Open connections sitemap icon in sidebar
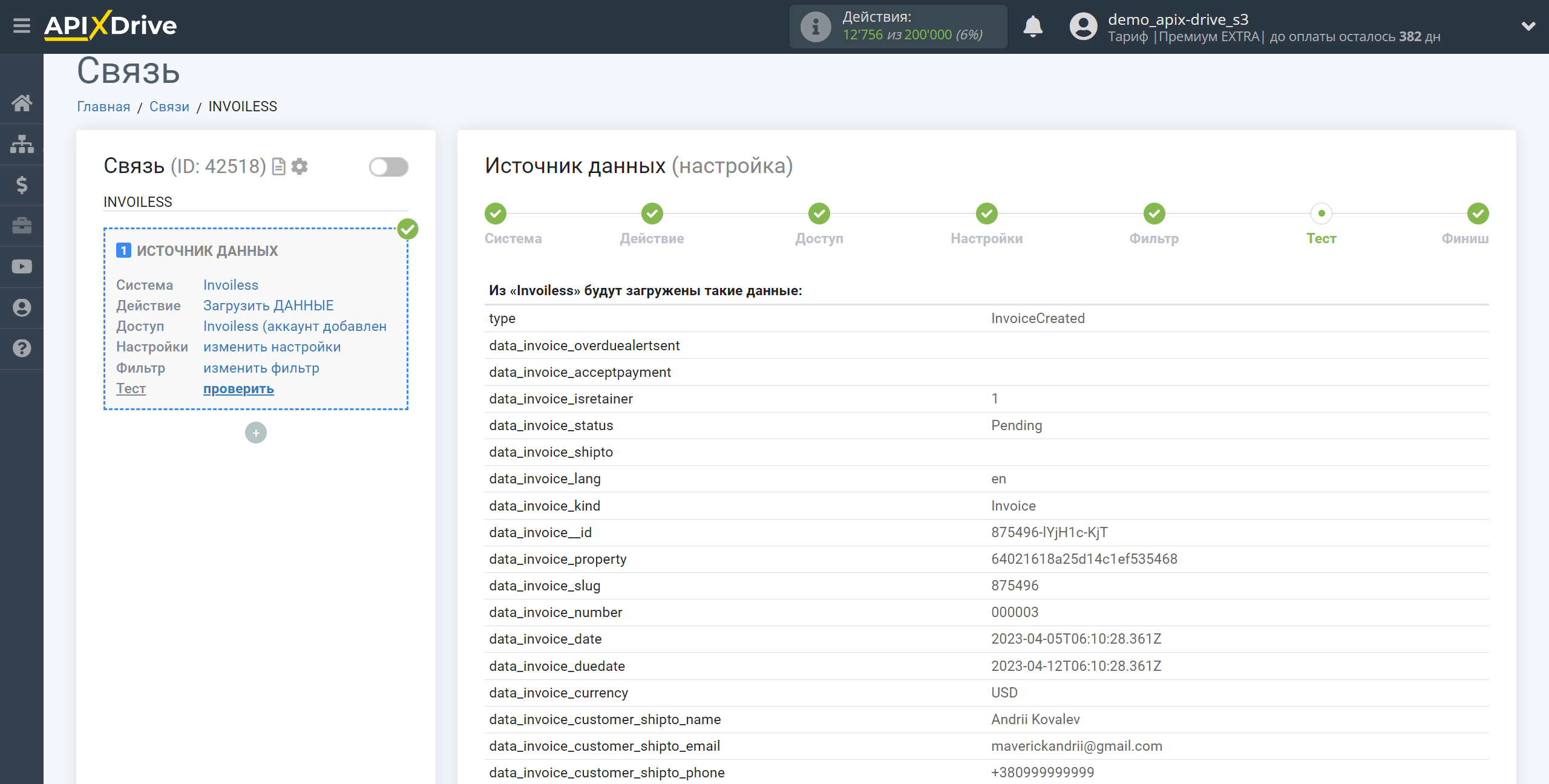 click(x=22, y=144)
